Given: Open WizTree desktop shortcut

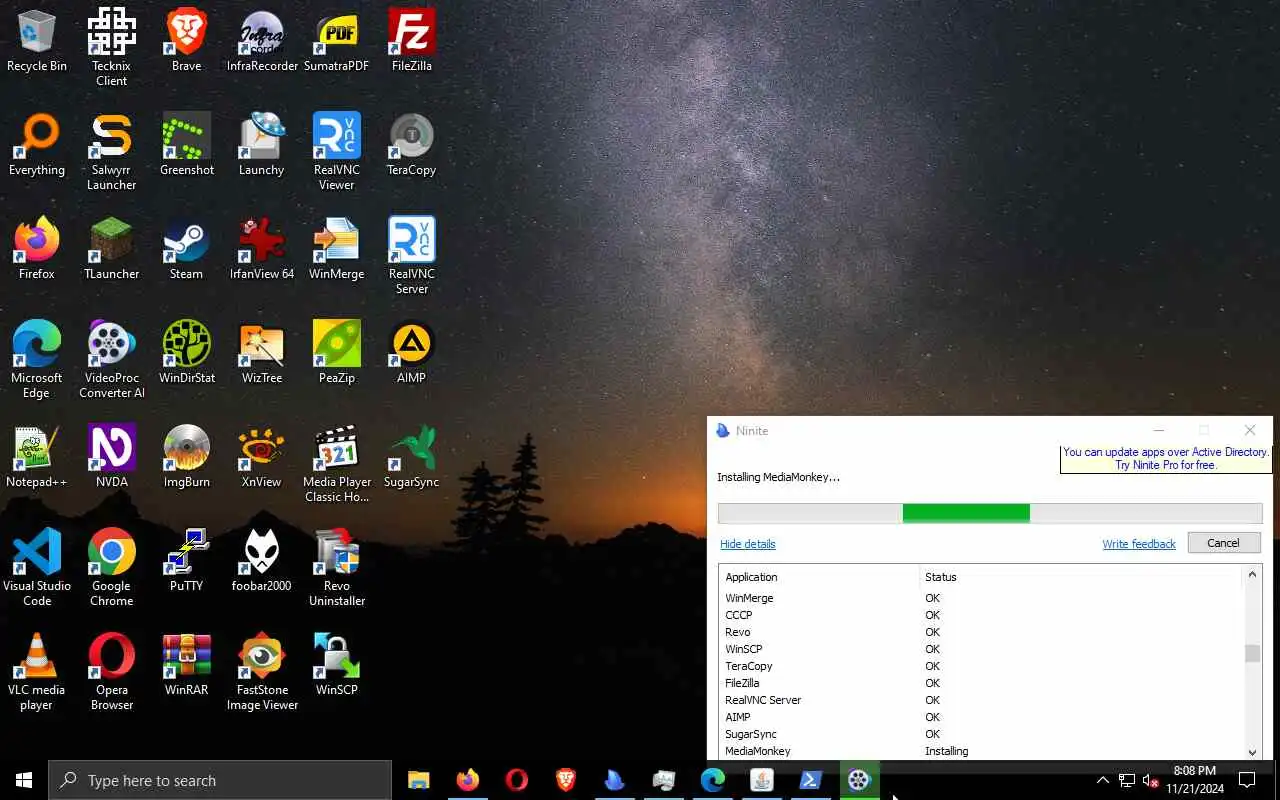Looking at the screenshot, I should (262, 354).
